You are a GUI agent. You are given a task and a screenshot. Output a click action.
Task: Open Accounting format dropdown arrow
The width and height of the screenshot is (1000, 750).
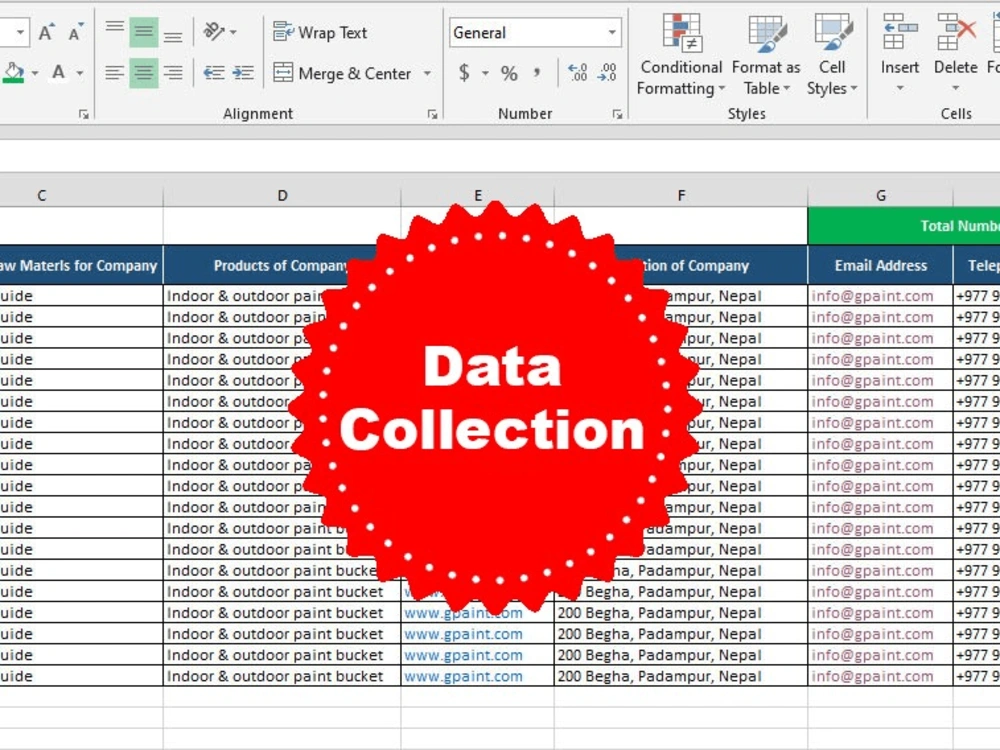point(485,73)
